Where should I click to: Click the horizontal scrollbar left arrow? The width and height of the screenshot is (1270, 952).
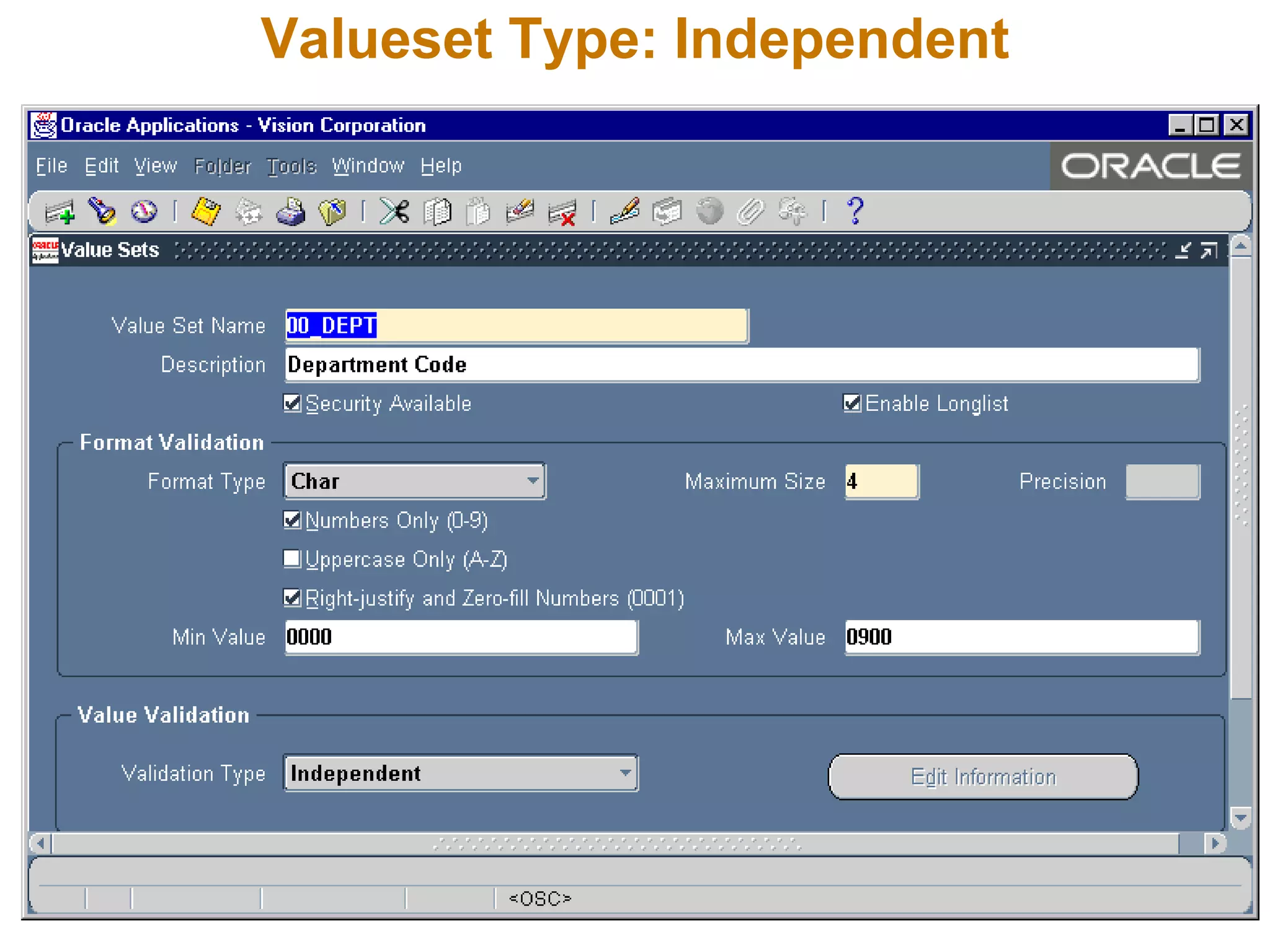coord(41,844)
